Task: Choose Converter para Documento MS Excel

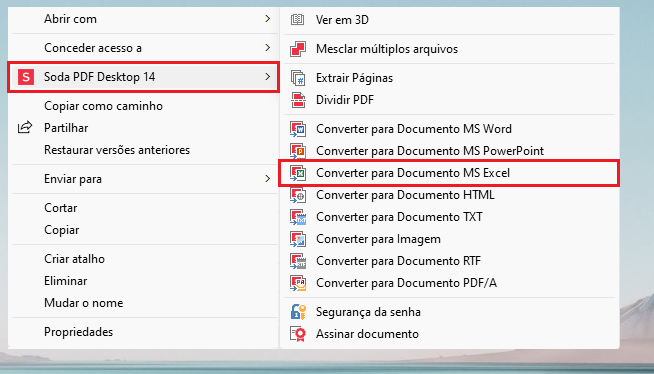Action: coord(450,173)
